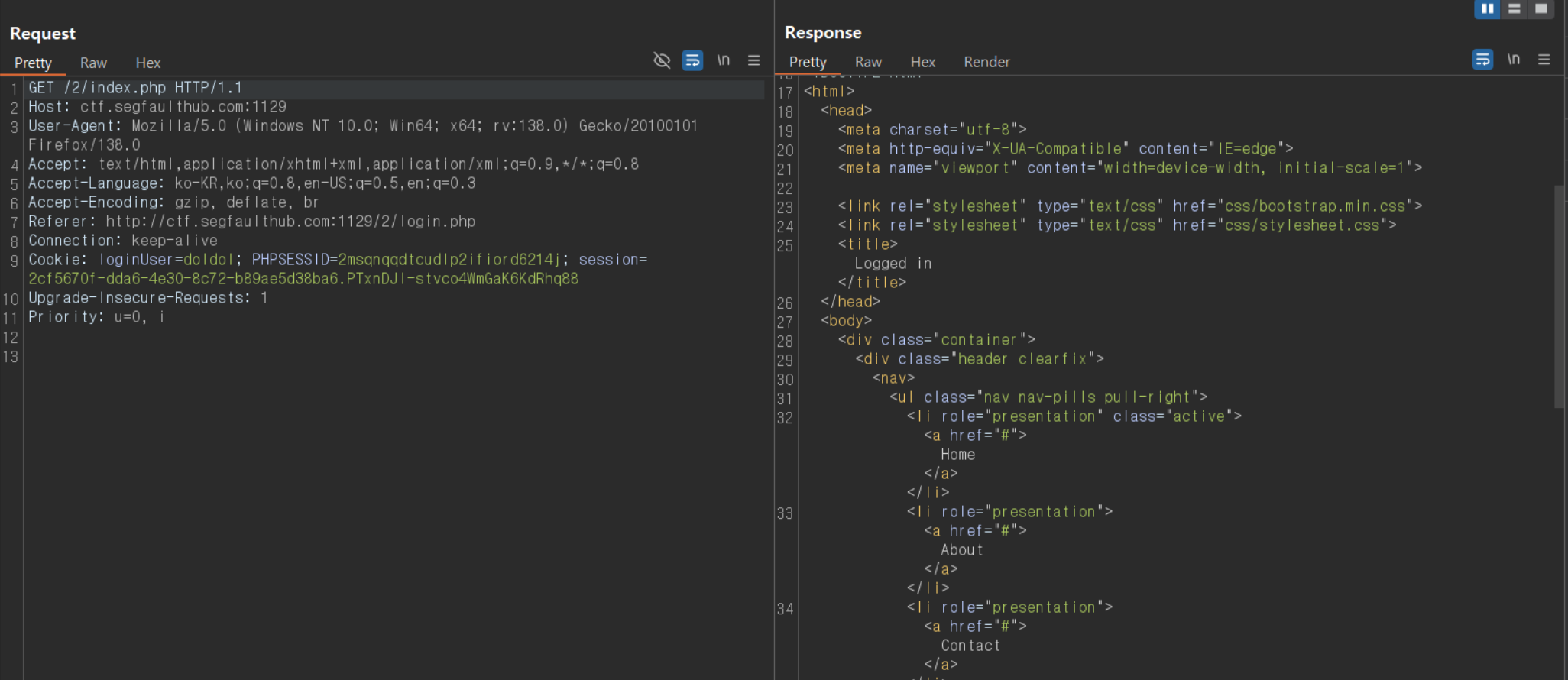
Task: Click the Accept-Encoding header line
Action: tap(173, 202)
